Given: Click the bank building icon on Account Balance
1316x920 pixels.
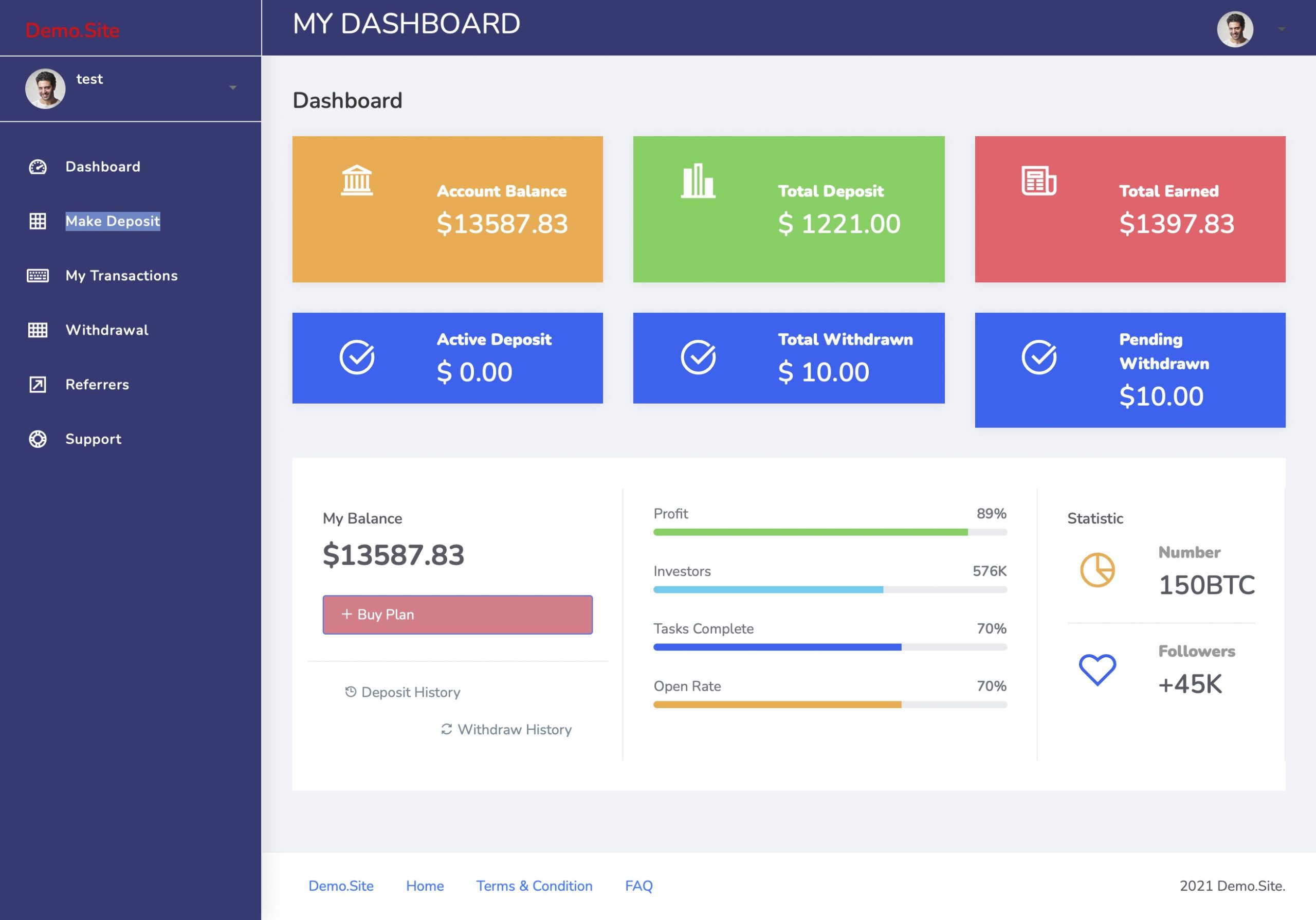Looking at the screenshot, I should pos(357,181).
